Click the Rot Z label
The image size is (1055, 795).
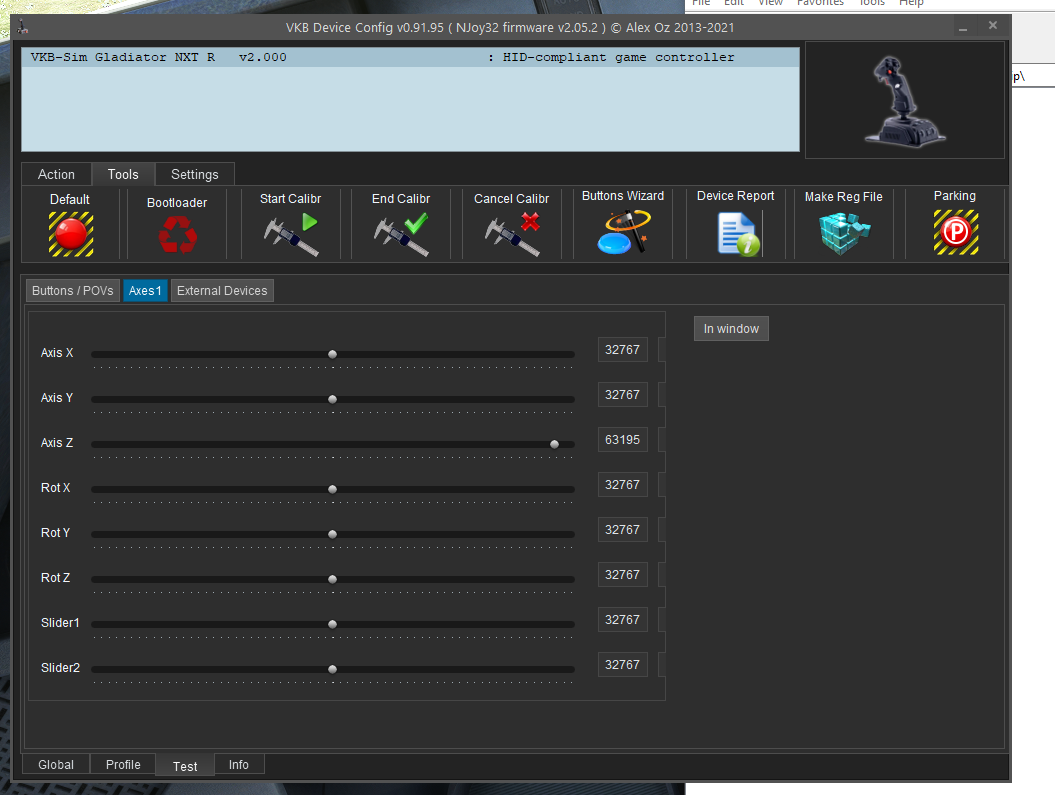tap(55, 578)
